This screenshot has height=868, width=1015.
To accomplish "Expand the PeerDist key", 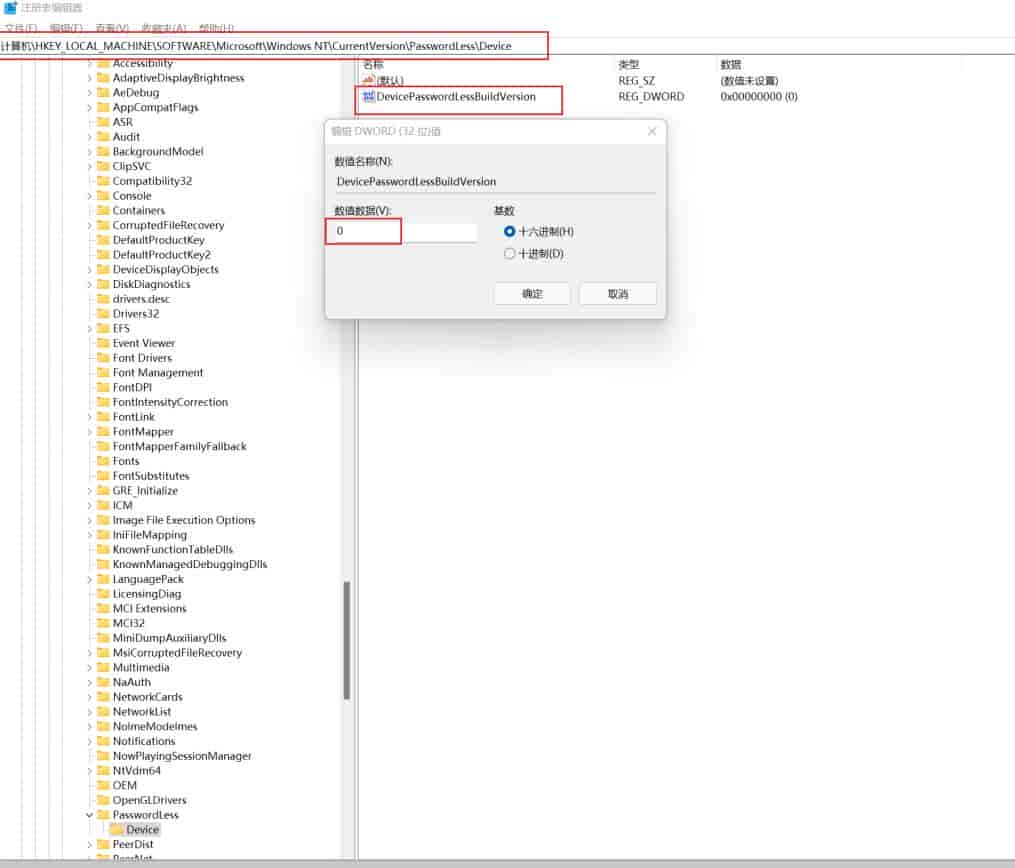I will (x=89, y=844).
